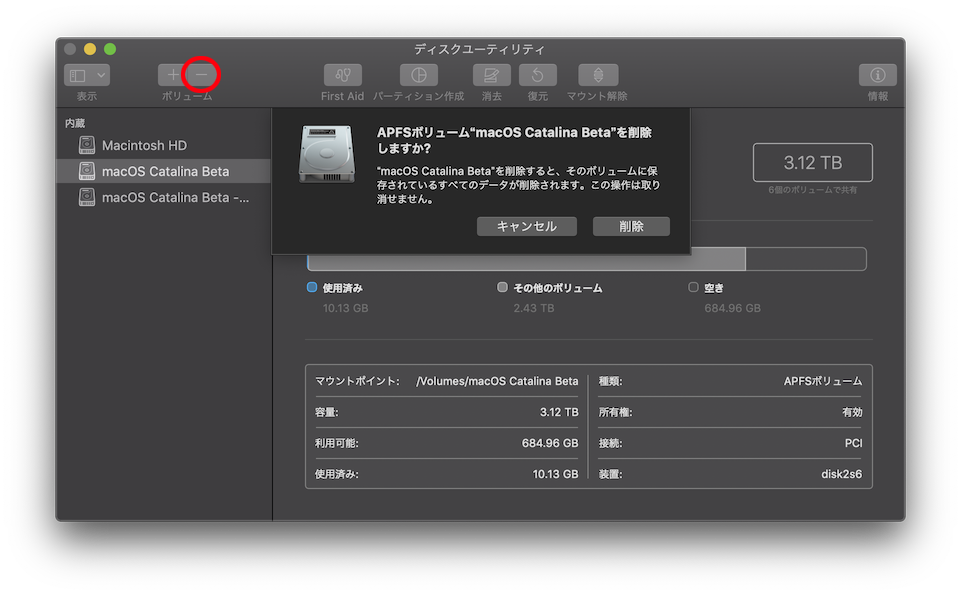
Task: Click the 10.13 GB used value under legend
Action: [346, 308]
